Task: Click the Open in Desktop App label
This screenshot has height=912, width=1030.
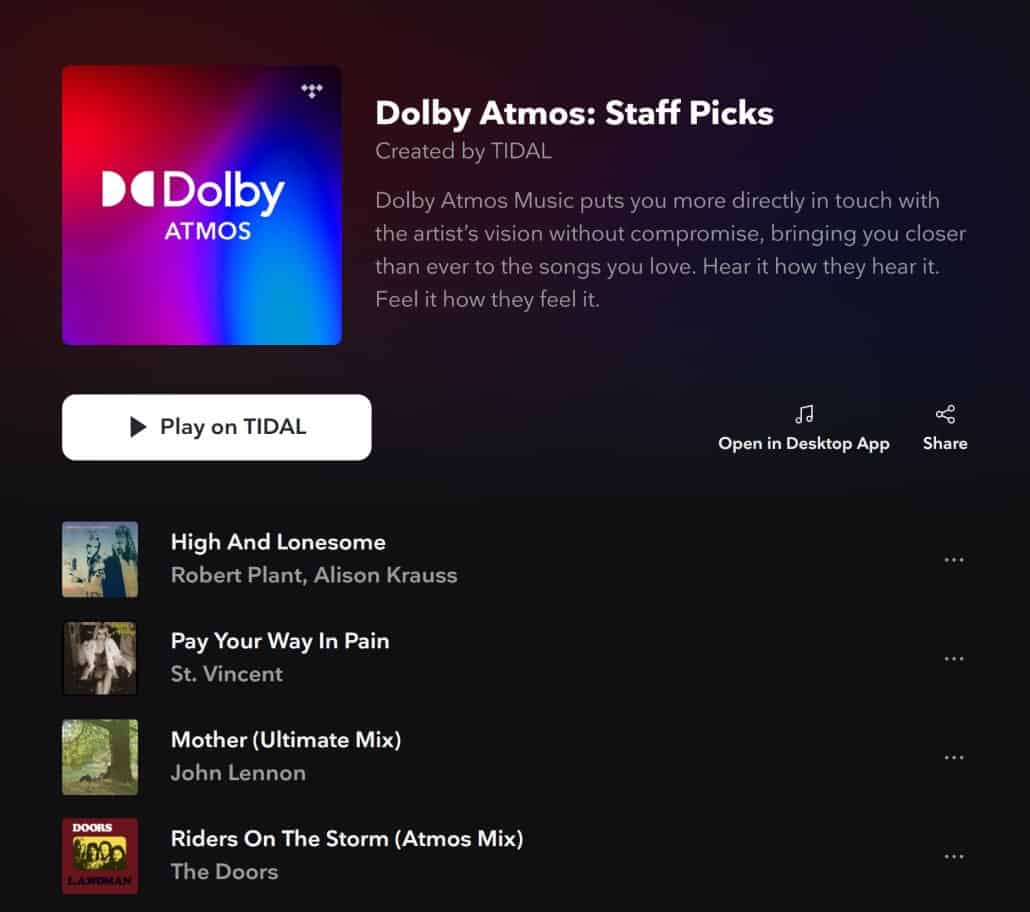Action: coord(804,444)
